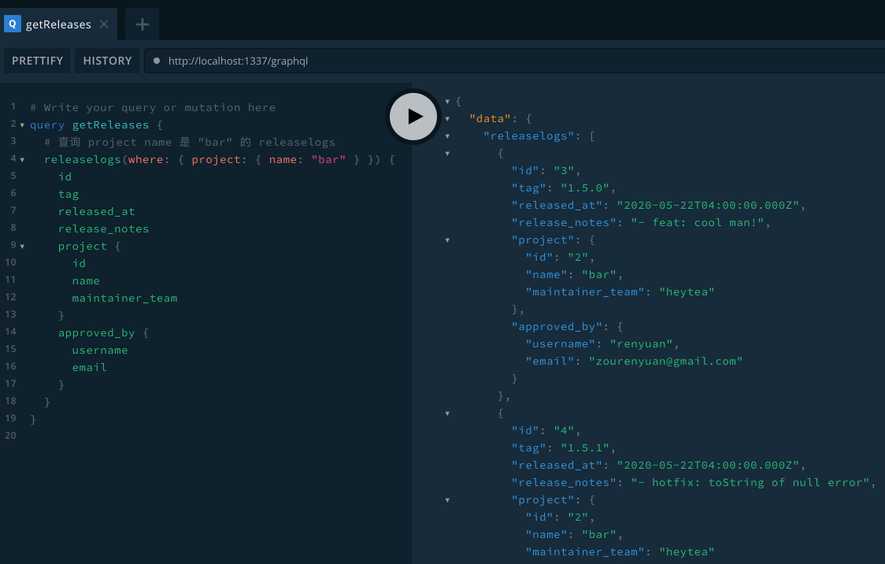Collapse "project" under the 1.5.1 release
Image resolution: width=885 pixels, height=564 pixels.
[448, 500]
